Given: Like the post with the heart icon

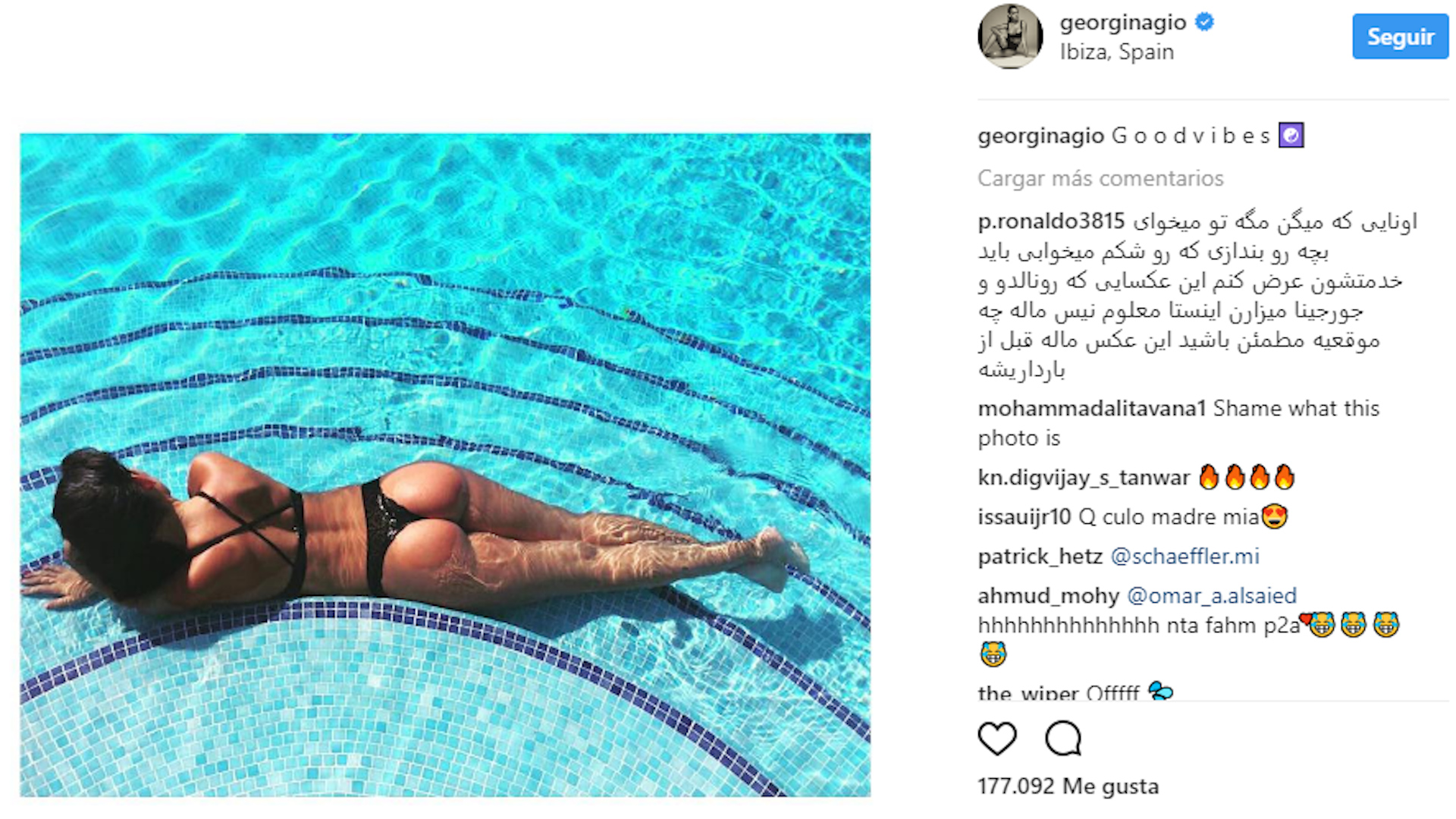Looking at the screenshot, I should click(997, 739).
